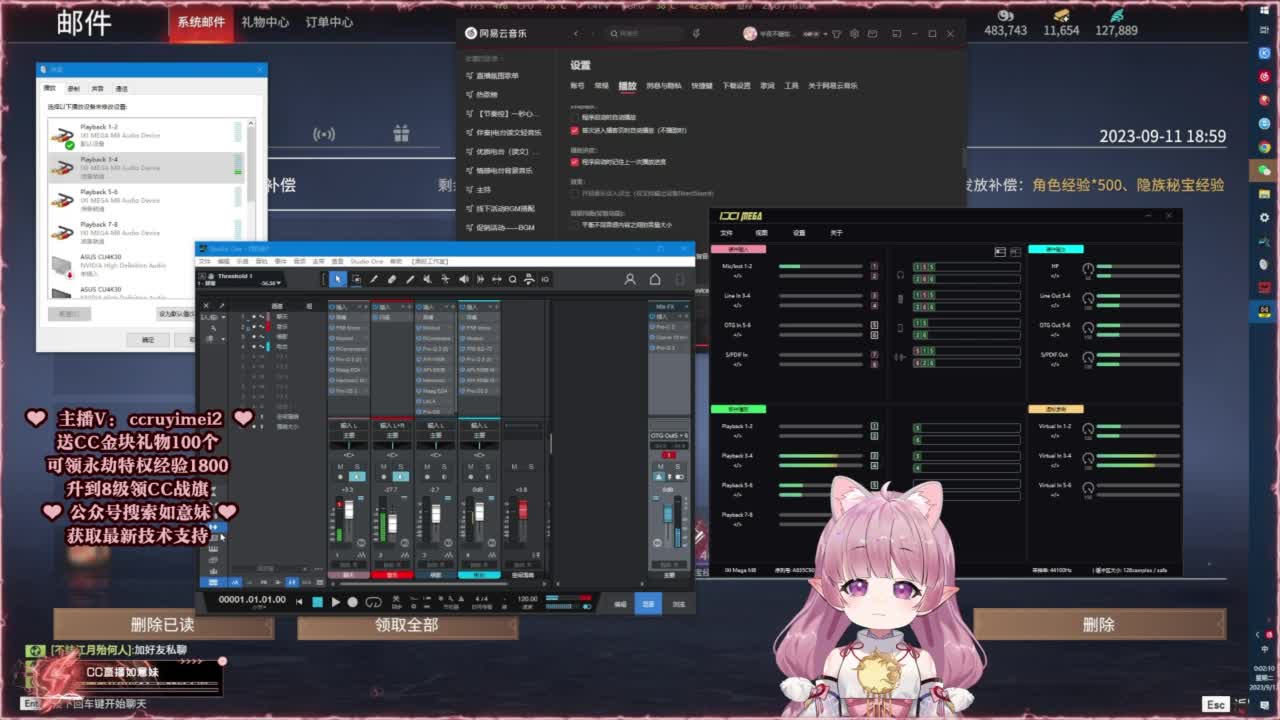
Task: Open the 编辑 view button in Studio One bottom bar
Action: point(620,604)
